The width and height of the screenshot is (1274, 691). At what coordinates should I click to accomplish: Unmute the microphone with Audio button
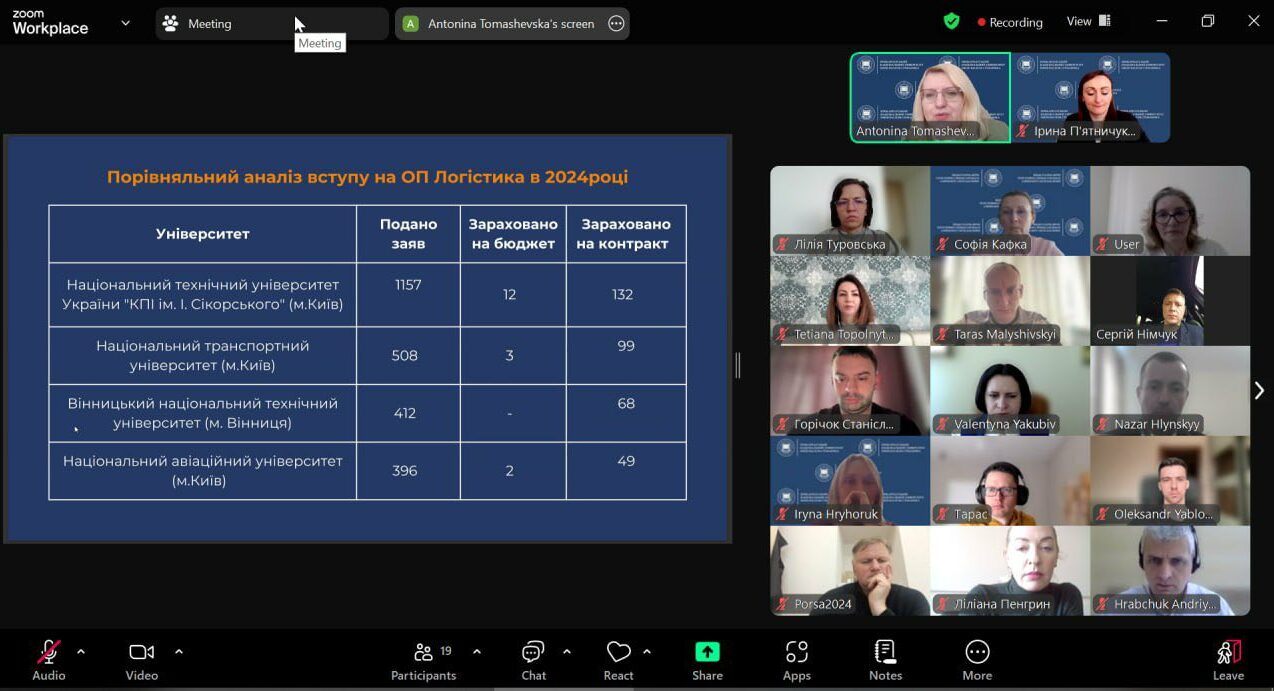(48, 661)
